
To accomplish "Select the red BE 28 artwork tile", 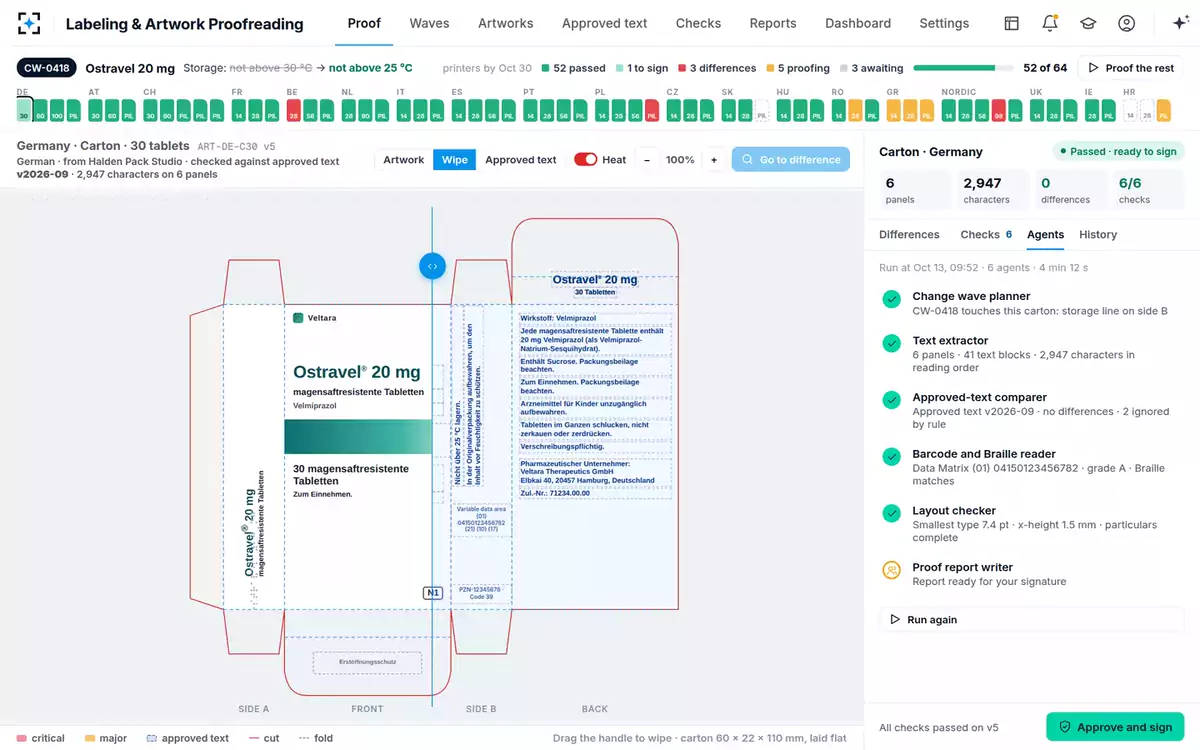I will coord(294,111).
